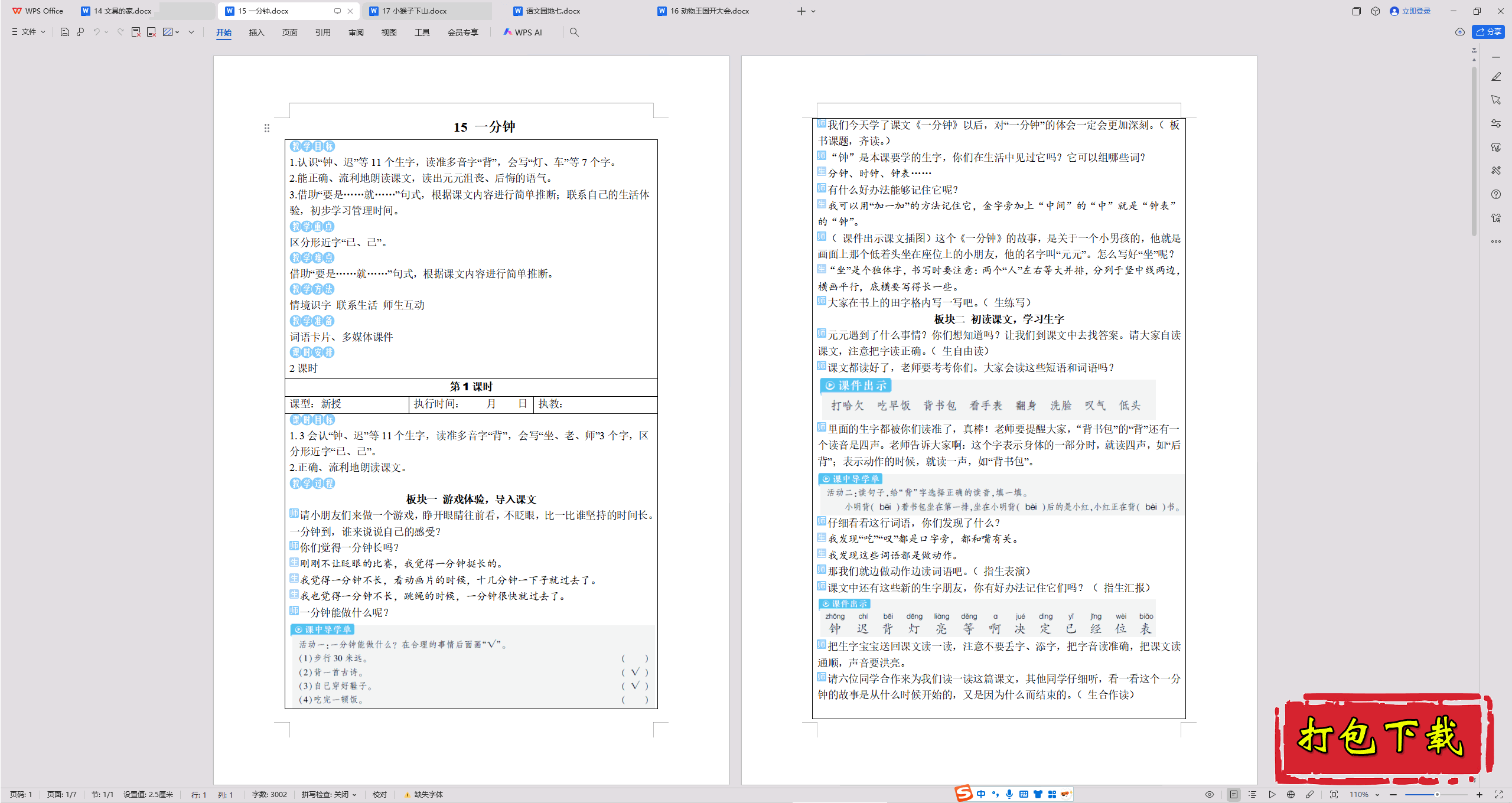Click the blue hatched format icon
The image size is (1512, 803).
point(168,32)
